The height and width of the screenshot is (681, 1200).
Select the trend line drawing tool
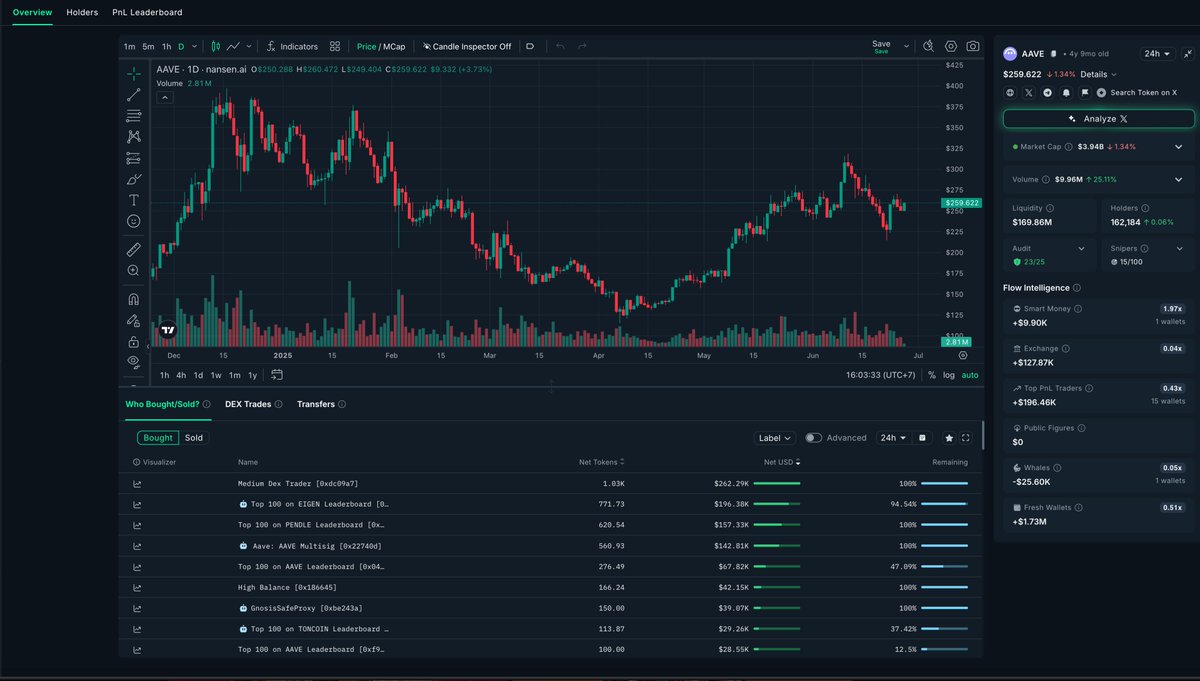[x=133, y=95]
